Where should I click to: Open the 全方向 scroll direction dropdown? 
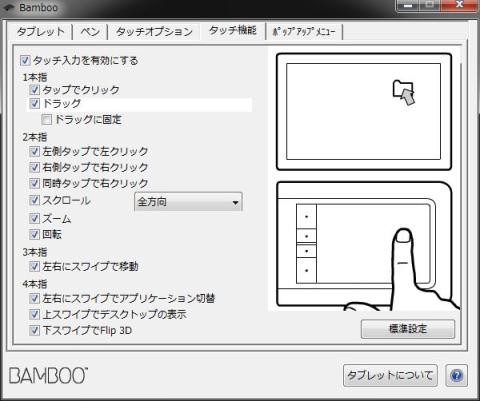point(188,202)
